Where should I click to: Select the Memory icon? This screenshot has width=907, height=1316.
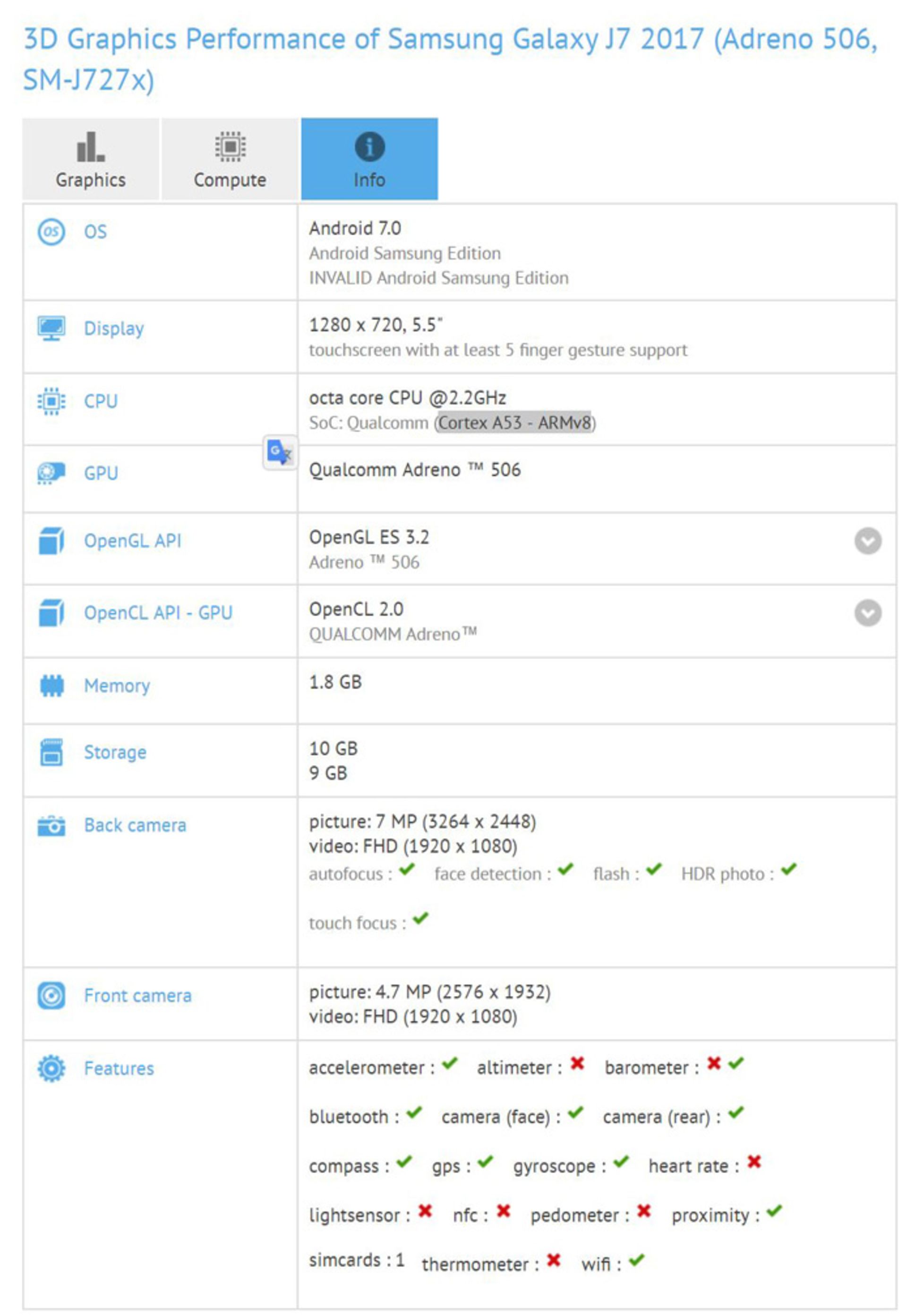[x=51, y=686]
